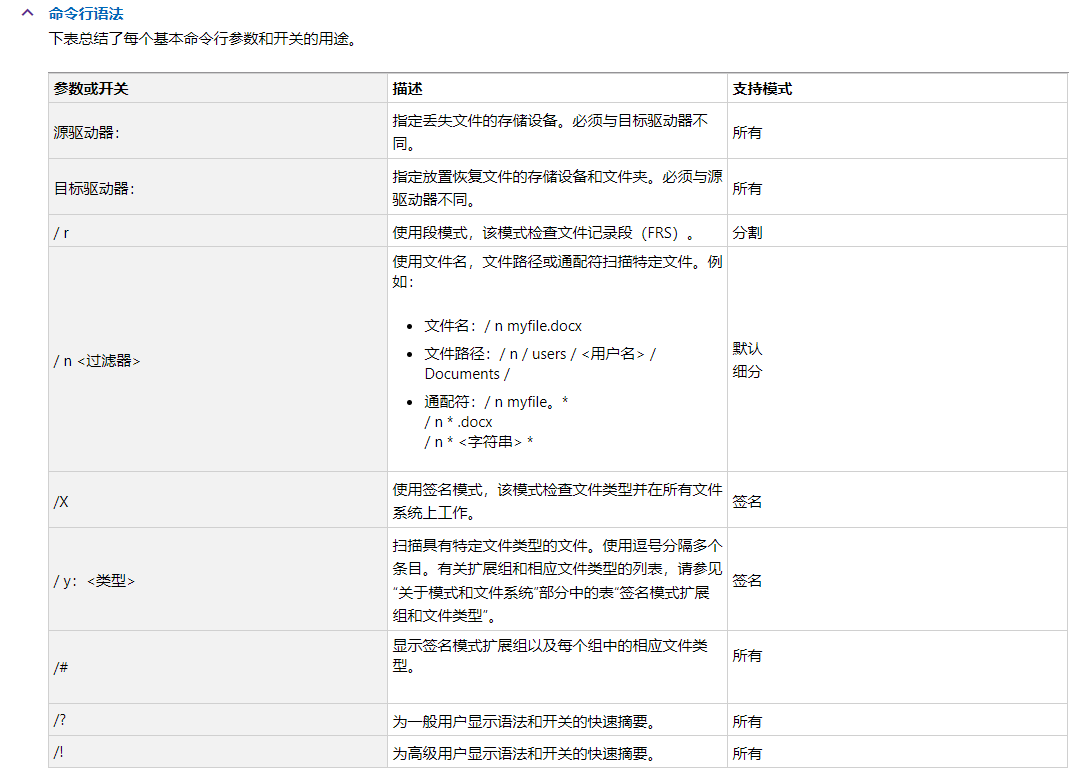Select the 参数或开关 column header
This screenshot has width=1082, height=782.
(83, 88)
